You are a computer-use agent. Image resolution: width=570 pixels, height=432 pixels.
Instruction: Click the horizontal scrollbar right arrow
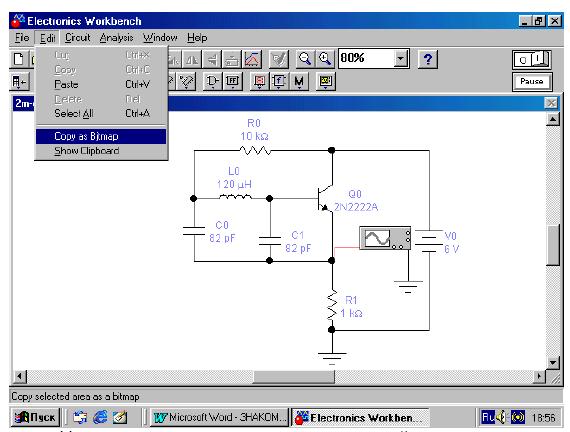click(x=539, y=376)
